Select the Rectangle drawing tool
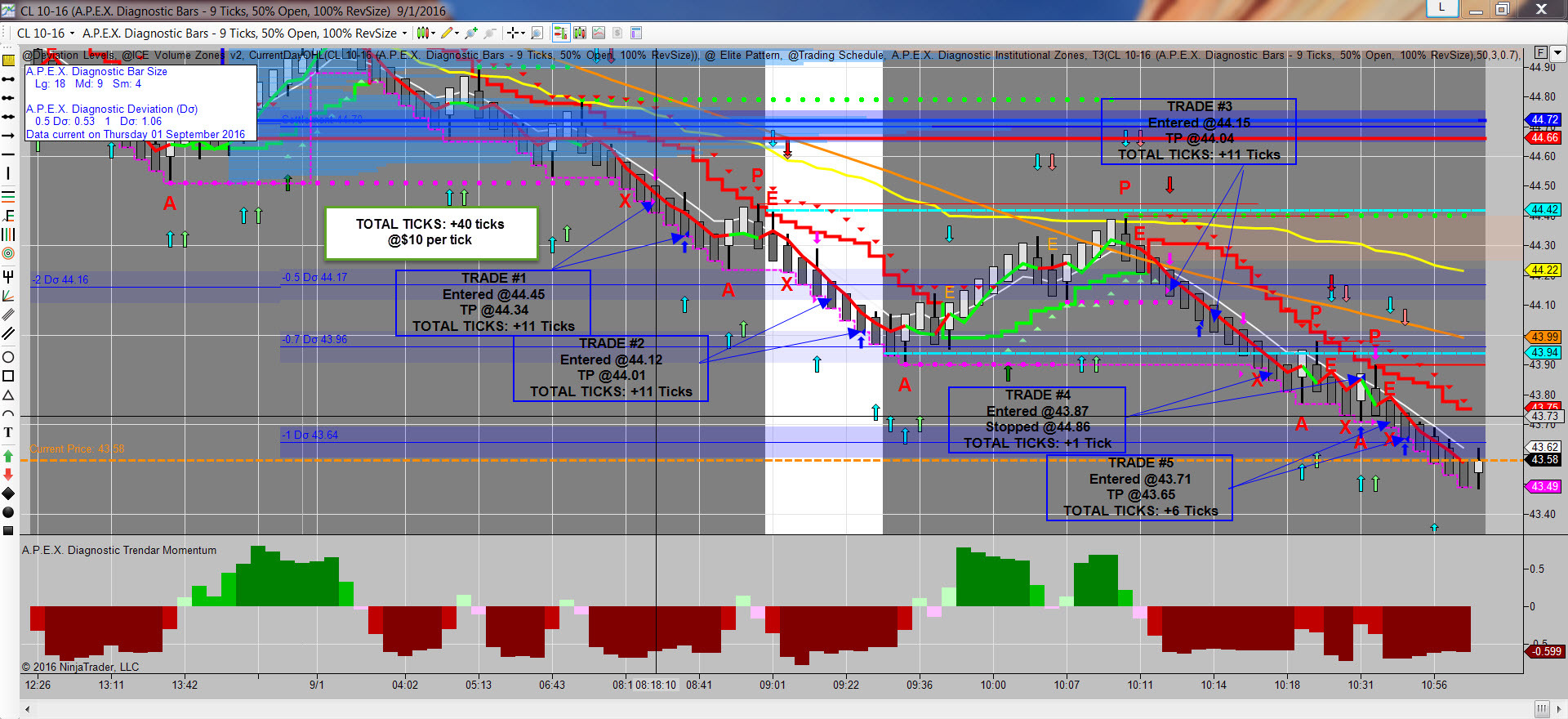The image size is (1568, 719). point(8,376)
